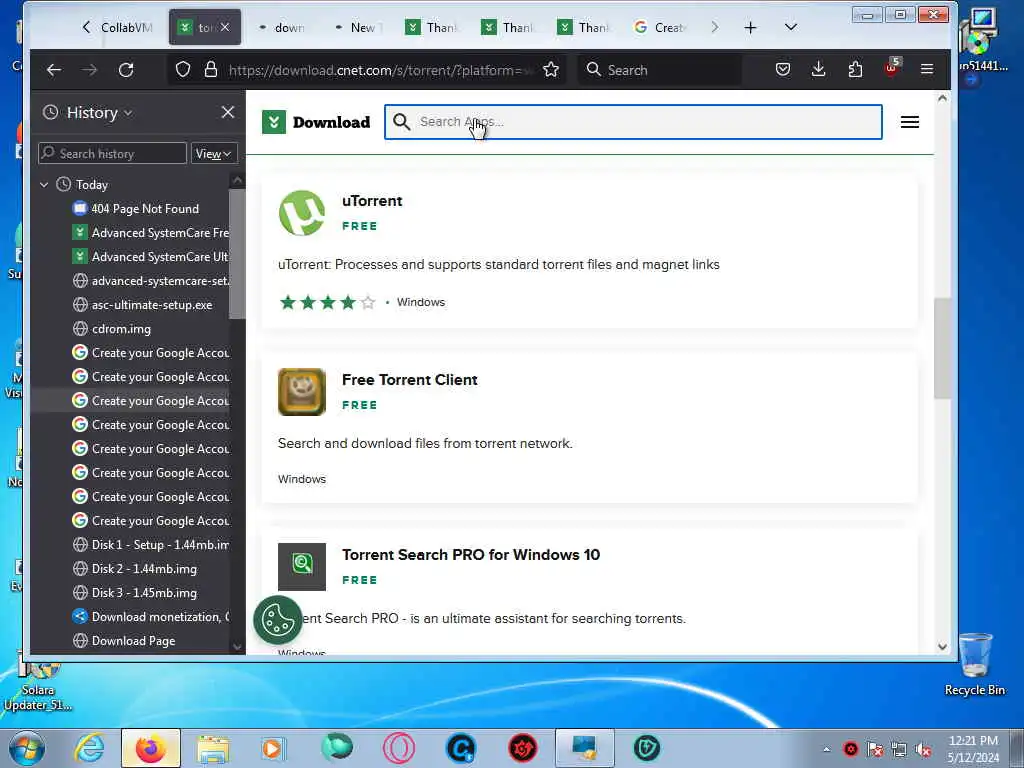Open the Pocket save icon

point(782,69)
